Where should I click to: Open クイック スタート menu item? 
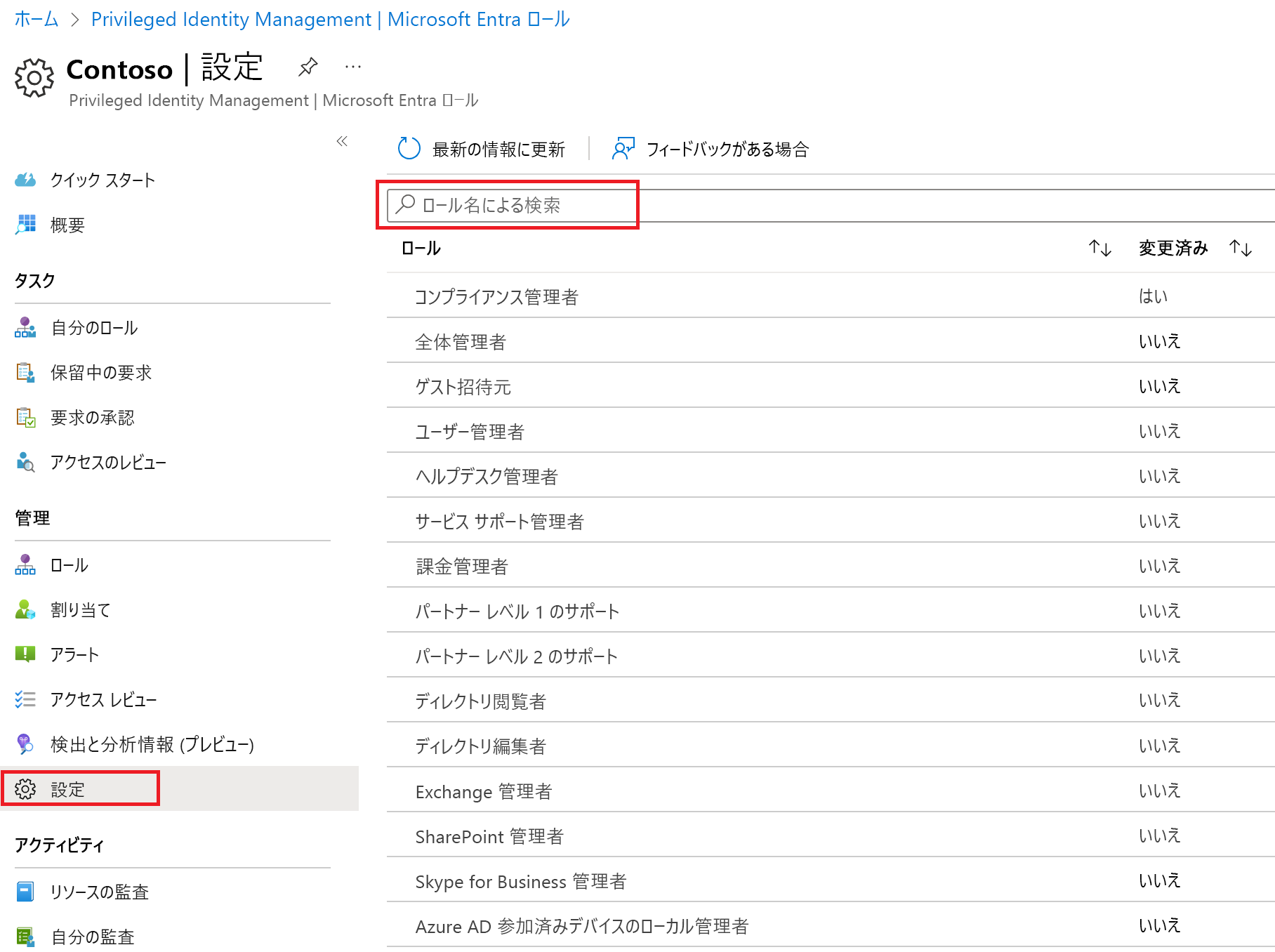click(x=103, y=180)
